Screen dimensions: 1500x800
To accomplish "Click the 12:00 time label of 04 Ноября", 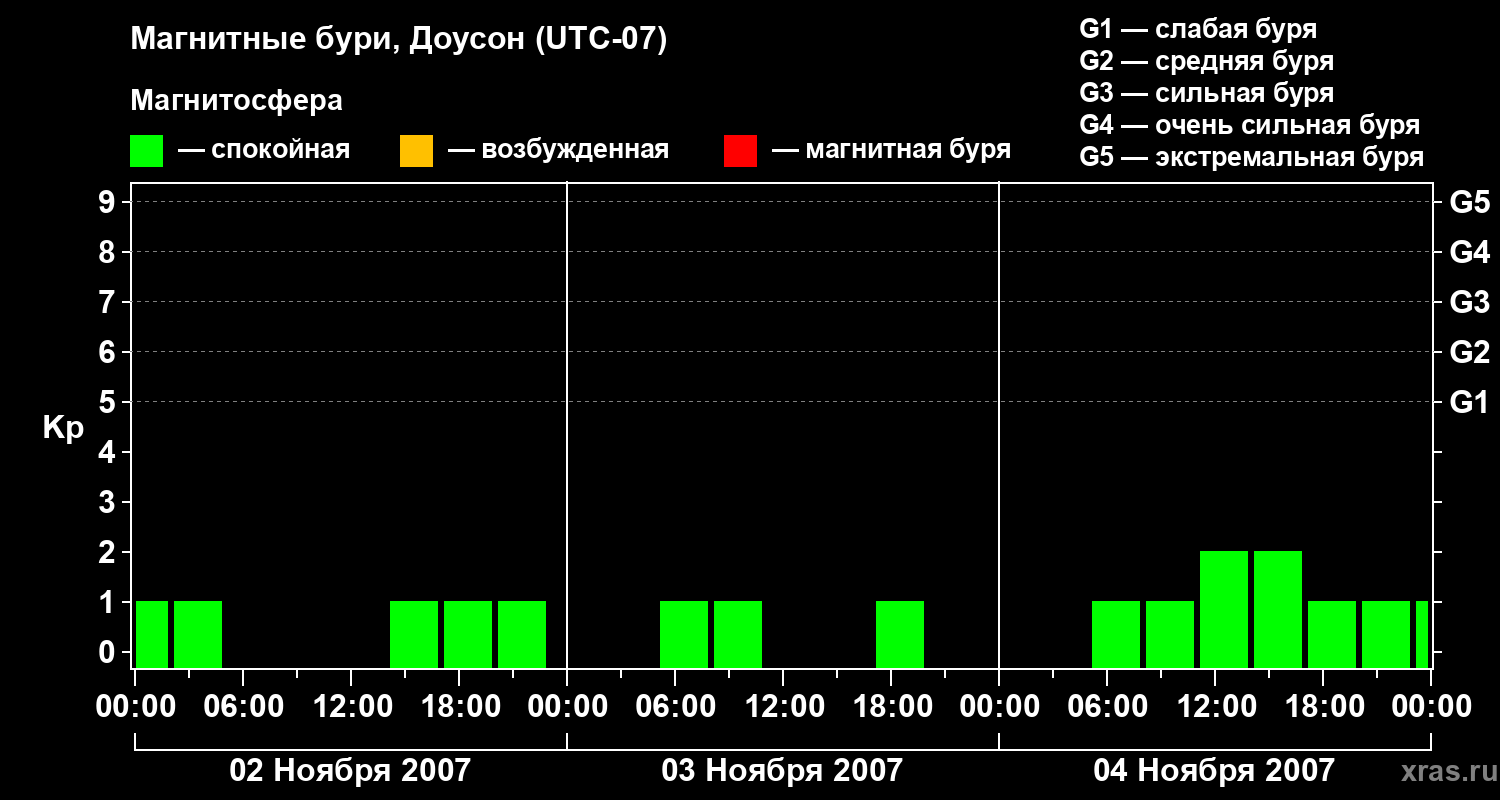I will coord(1215,706).
